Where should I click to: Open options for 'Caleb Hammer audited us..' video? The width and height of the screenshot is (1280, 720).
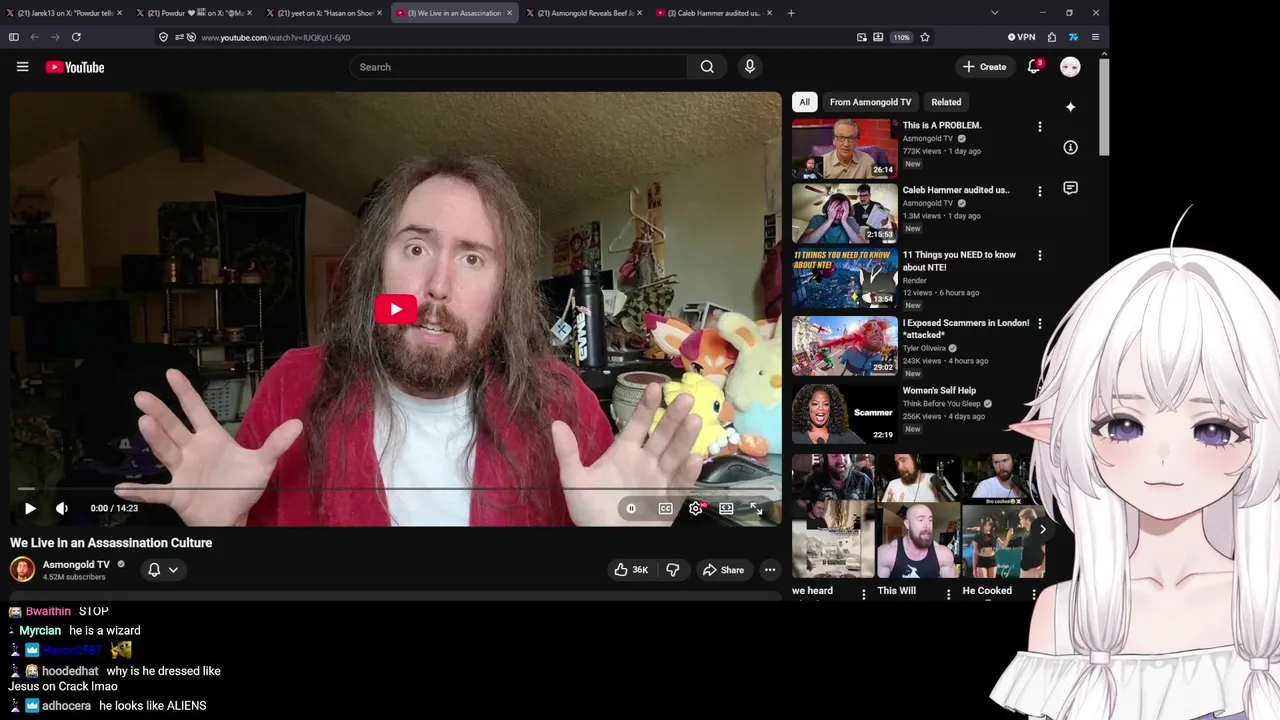pos(1039,191)
